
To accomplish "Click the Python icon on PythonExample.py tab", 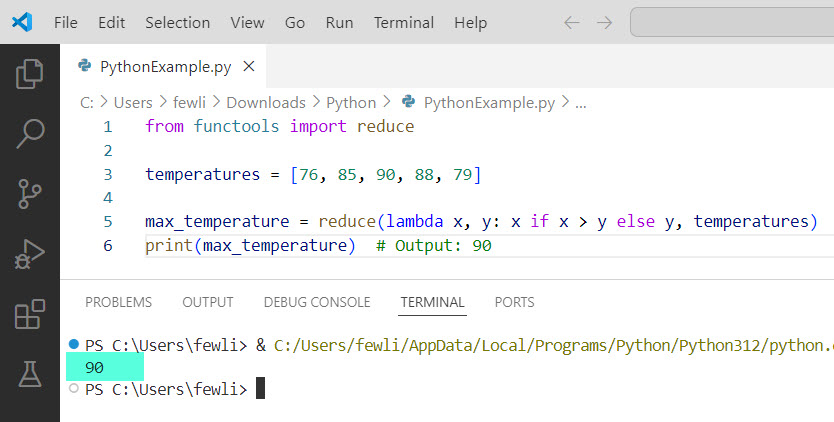I will [85, 65].
